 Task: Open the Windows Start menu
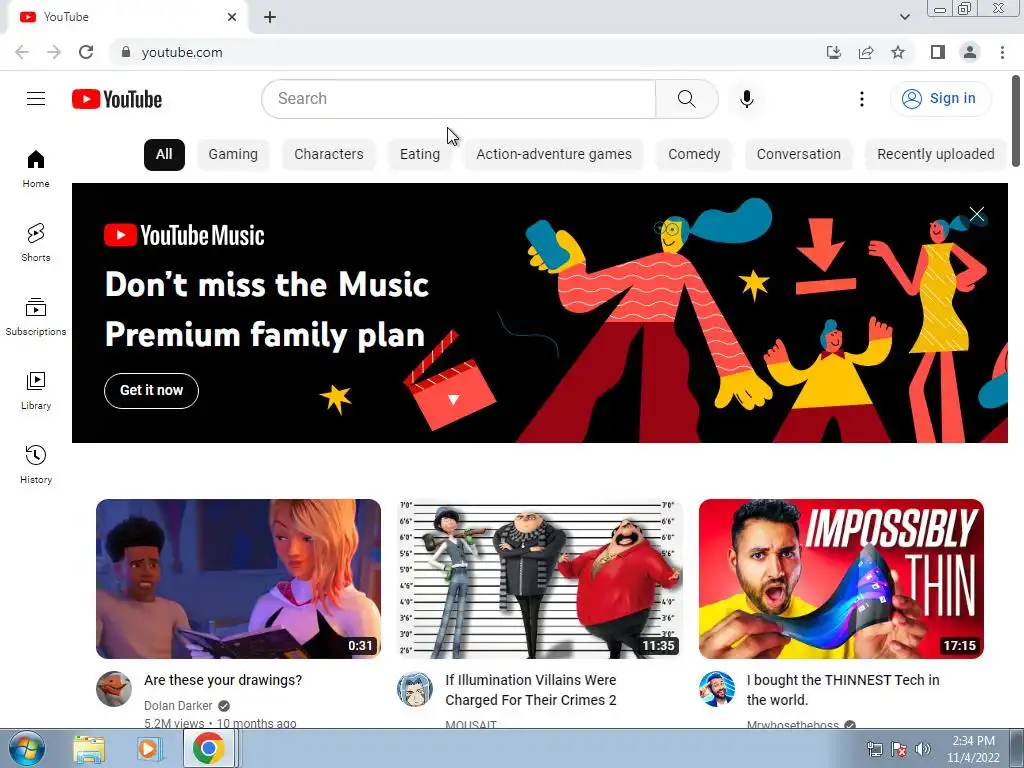[26, 748]
